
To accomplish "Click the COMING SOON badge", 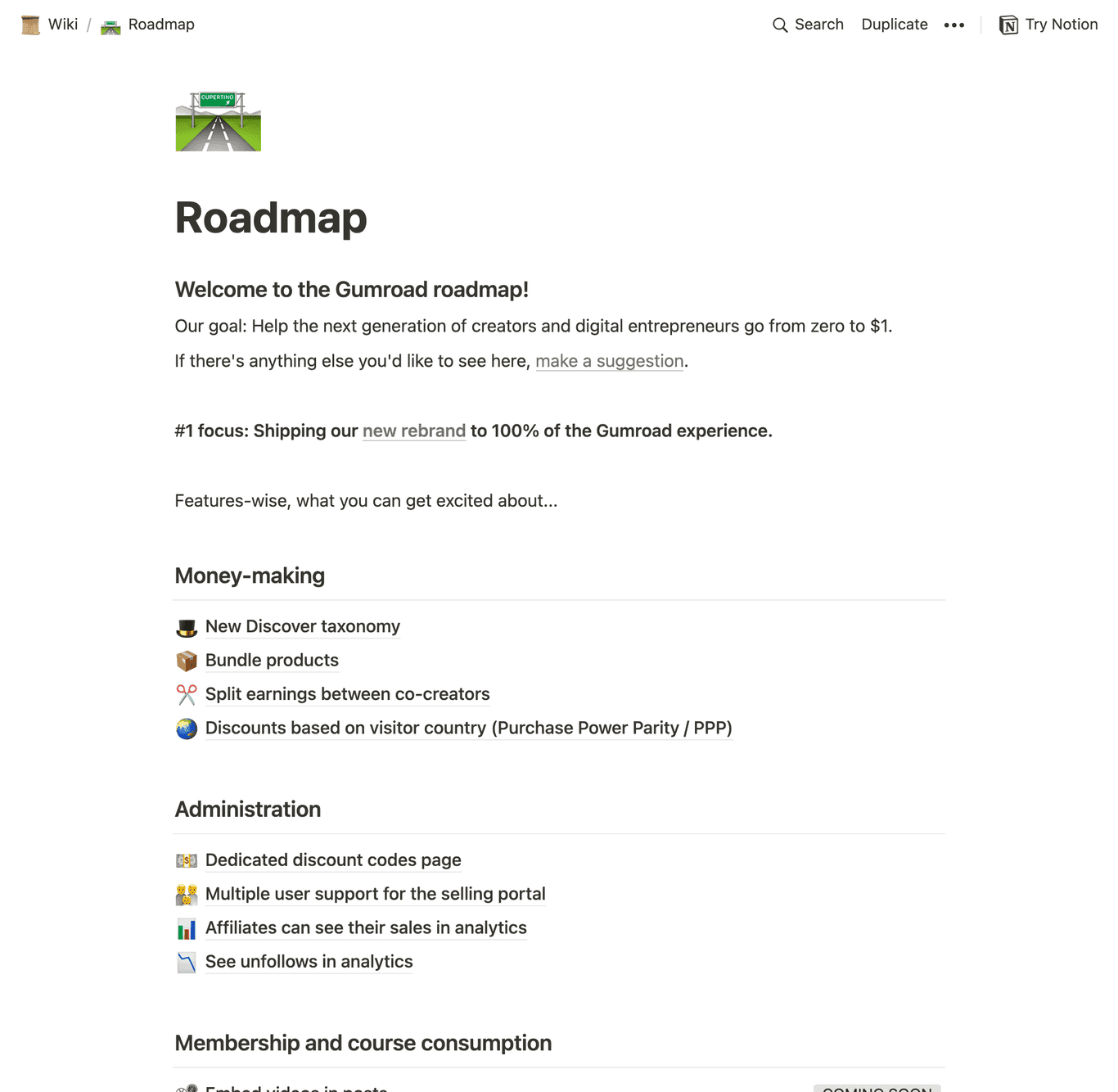I will pyautogui.click(x=877, y=1089).
